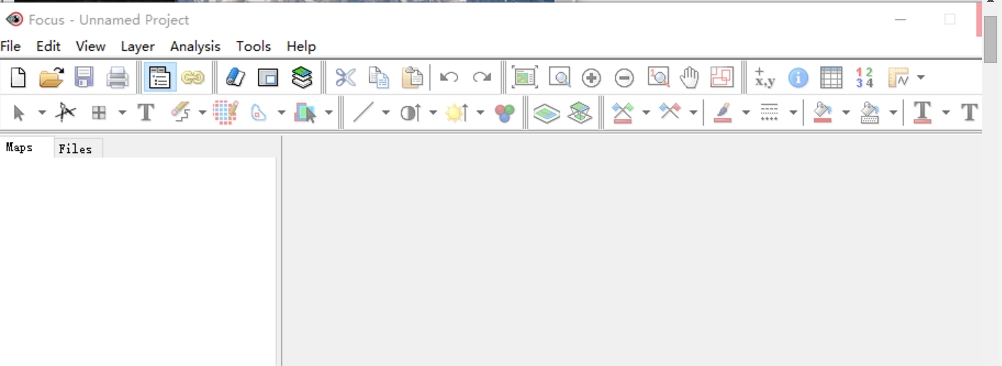Open a file with the folder icon
Image resolution: width=1002 pixels, height=366 pixels.
point(51,78)
